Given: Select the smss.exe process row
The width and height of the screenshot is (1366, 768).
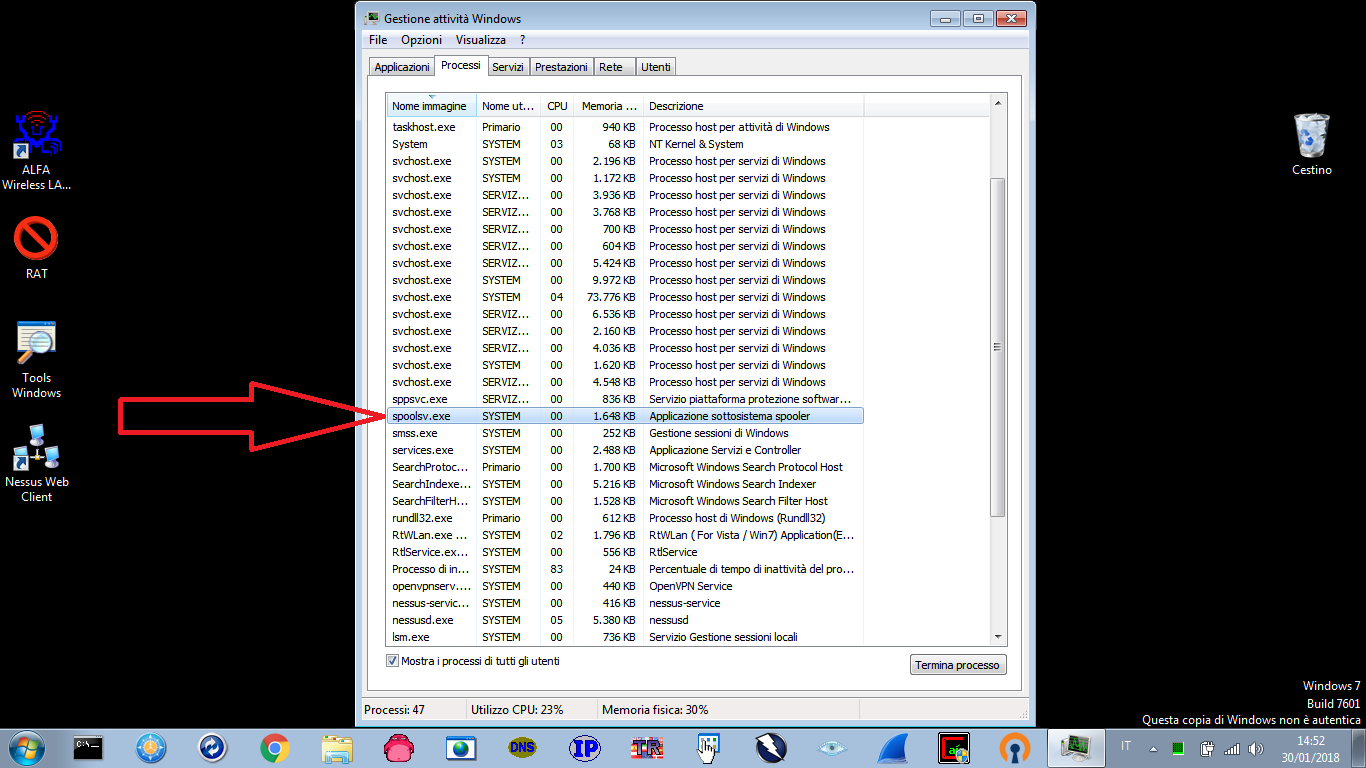Looking at the screenshot, I should tap(625, 433).
